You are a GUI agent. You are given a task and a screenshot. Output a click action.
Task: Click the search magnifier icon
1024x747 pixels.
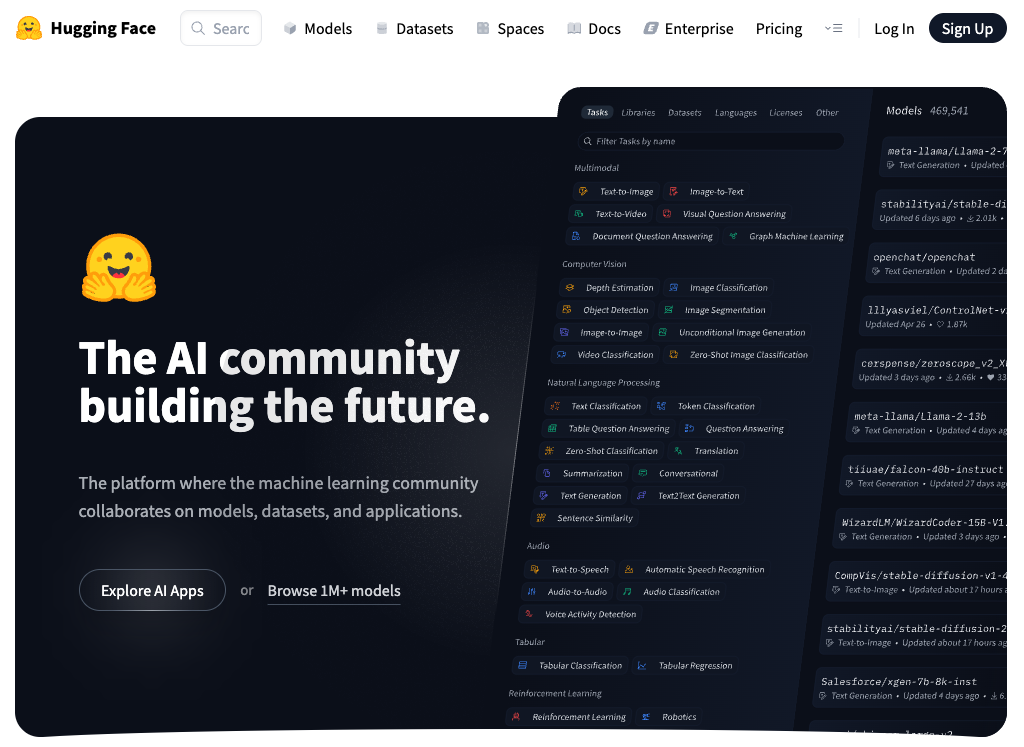[198, 28]
